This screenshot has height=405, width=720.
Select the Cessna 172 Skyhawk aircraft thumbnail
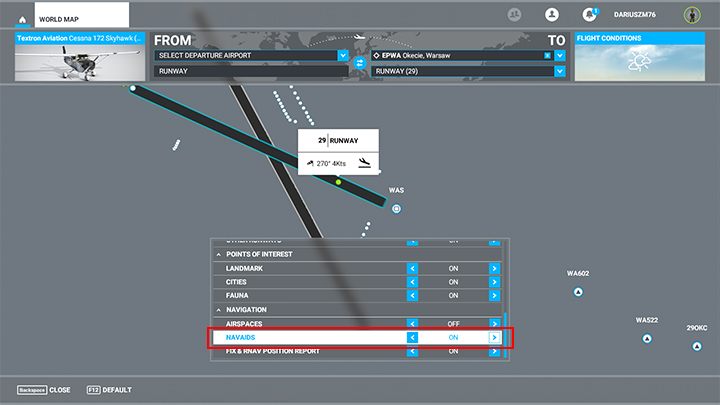tap(80, 57)
